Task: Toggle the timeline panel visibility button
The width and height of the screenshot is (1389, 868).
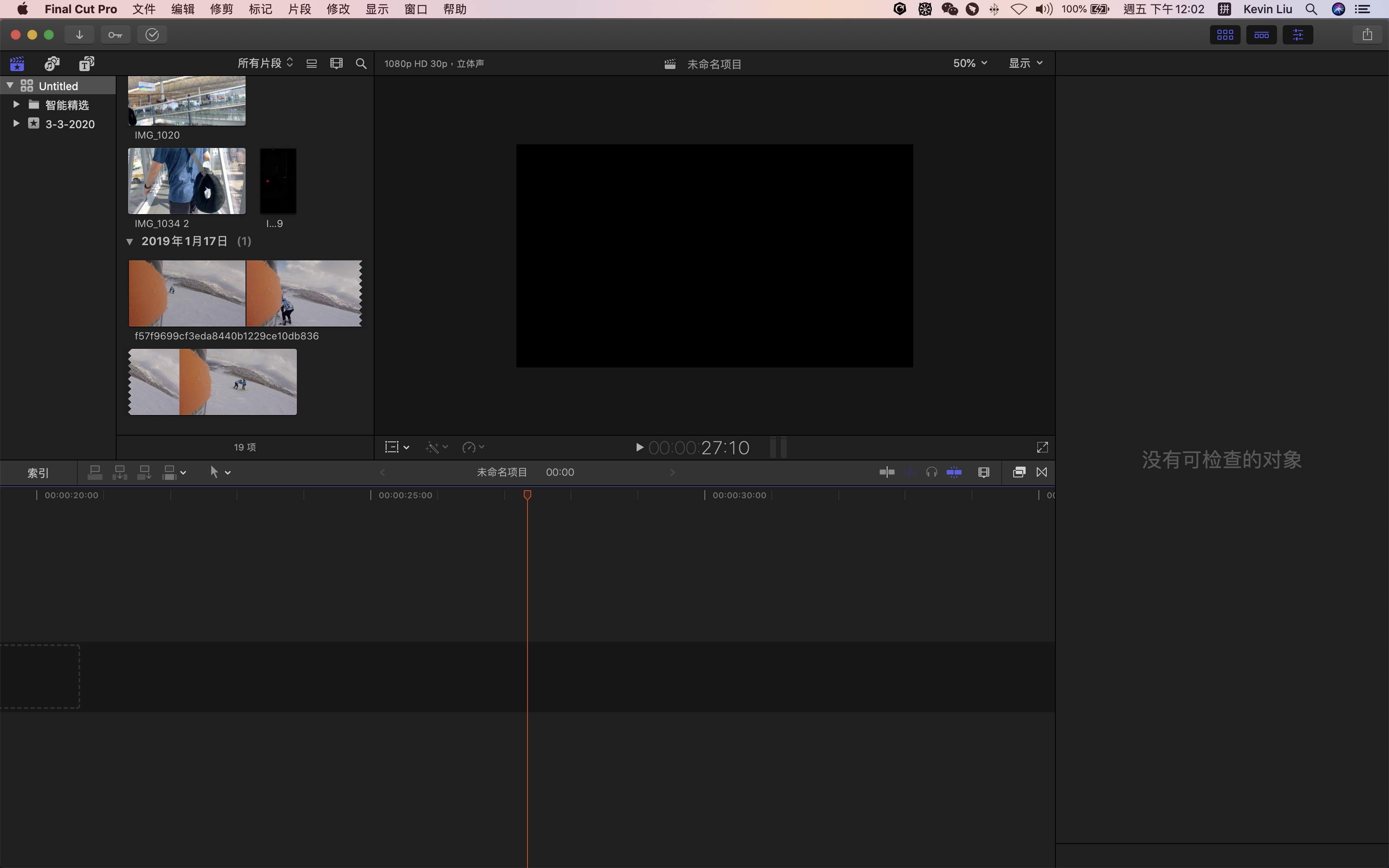Action: (x=1261, y=35)
